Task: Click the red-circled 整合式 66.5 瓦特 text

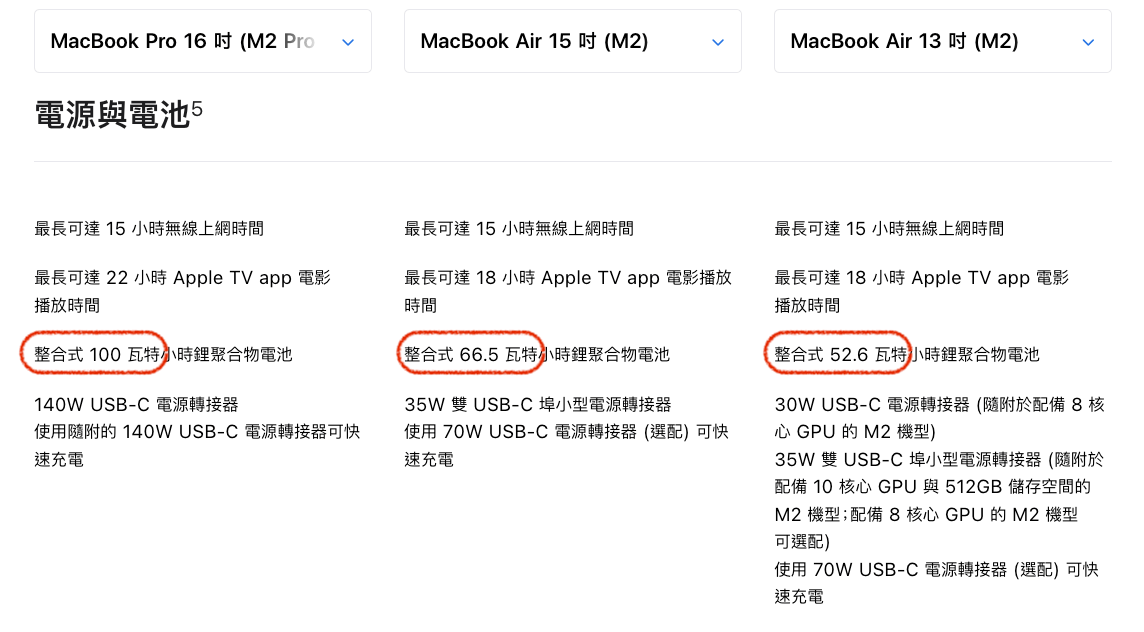Action: 470,354
